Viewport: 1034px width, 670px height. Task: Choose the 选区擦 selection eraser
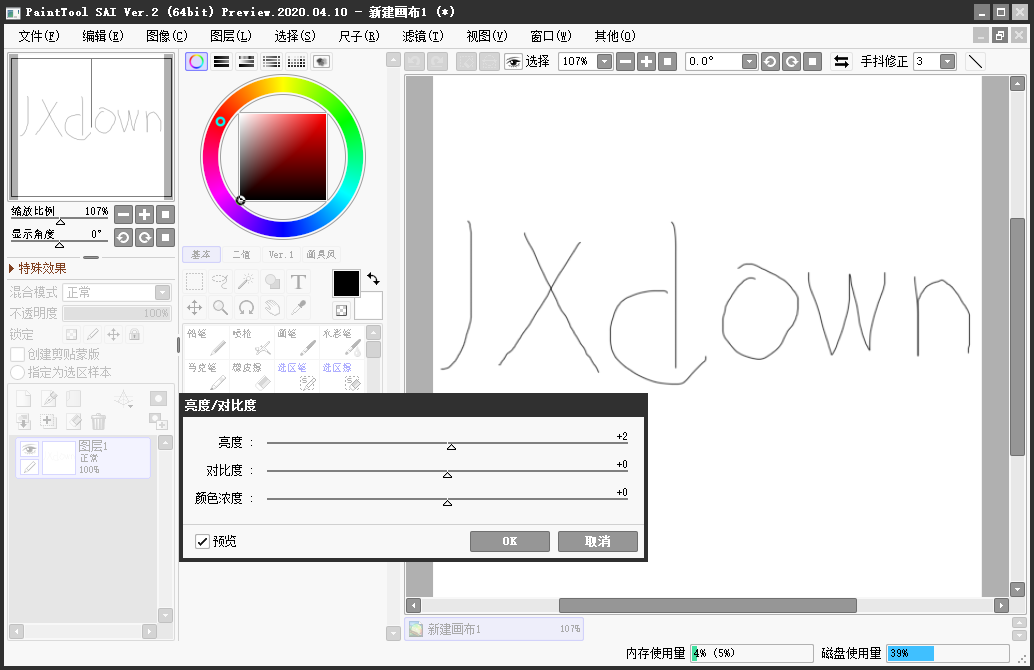[x=341, y=375]
